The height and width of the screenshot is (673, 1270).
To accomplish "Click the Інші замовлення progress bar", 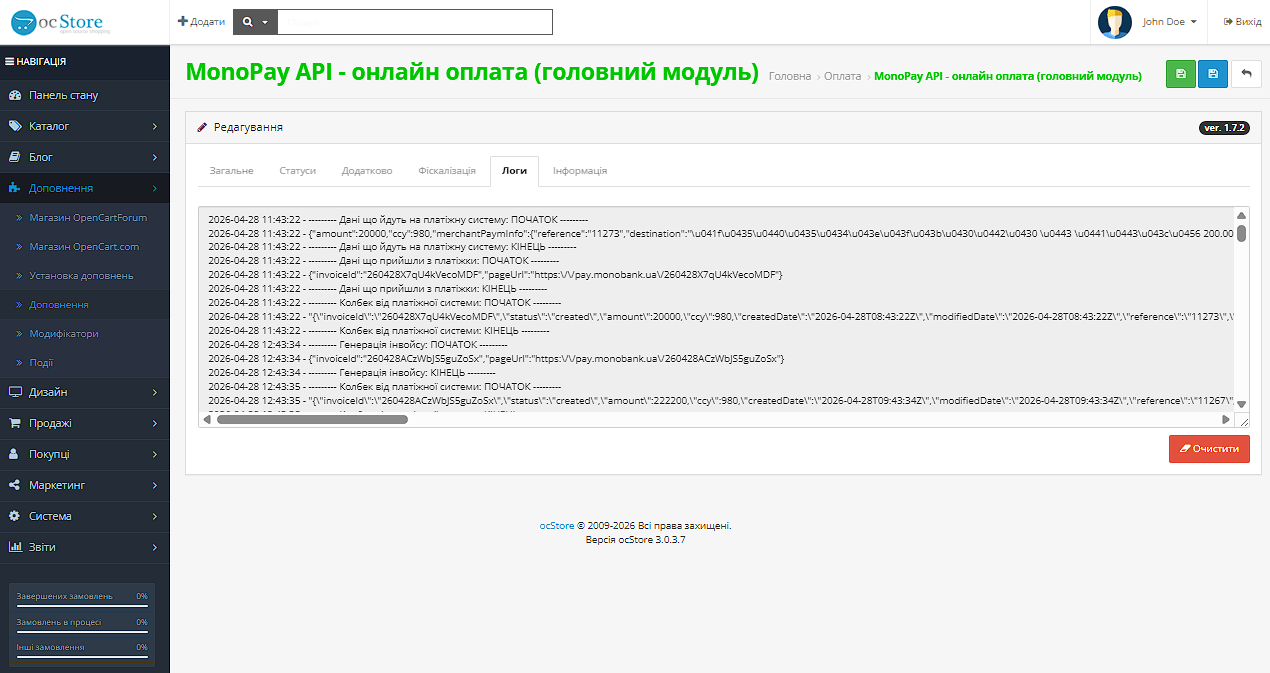I will click(x=82, y=658).
